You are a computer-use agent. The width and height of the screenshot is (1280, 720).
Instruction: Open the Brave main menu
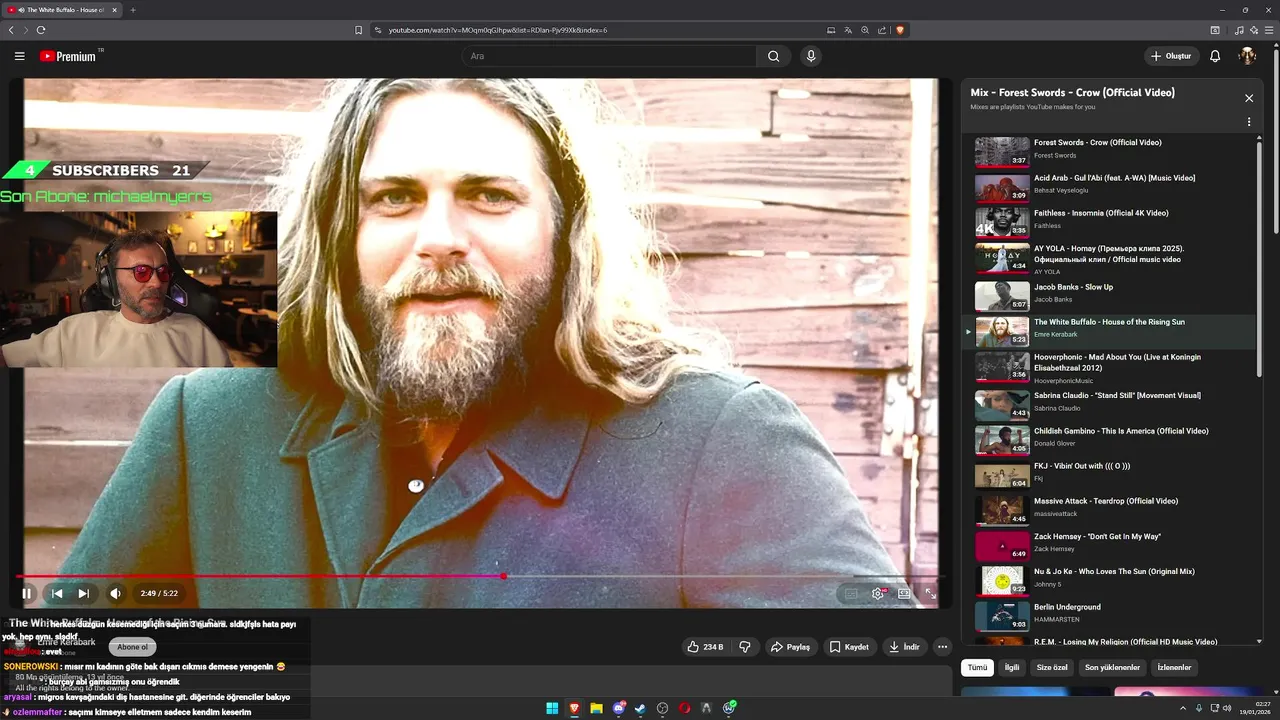[1270, 30]
